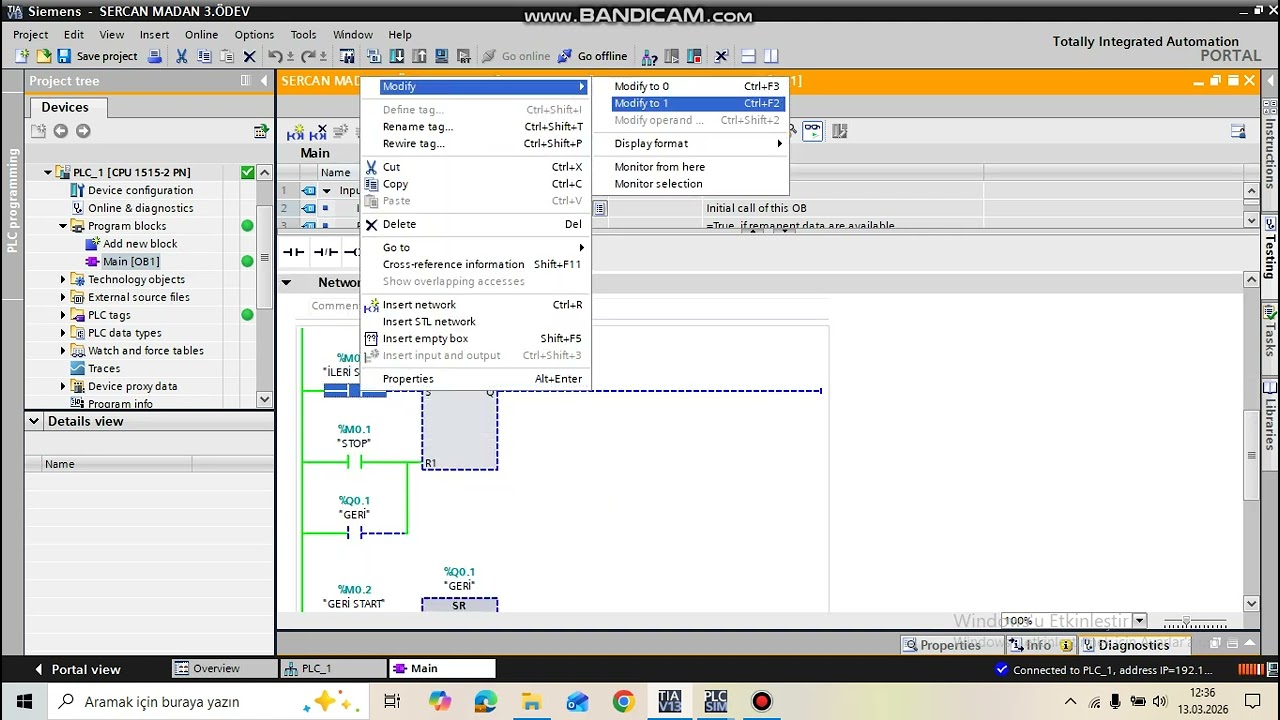This screenshot has width=1280, height=720.
Task: Click the Copy toolbar icon
Action: pyautogui.click(x=204, y=57)
